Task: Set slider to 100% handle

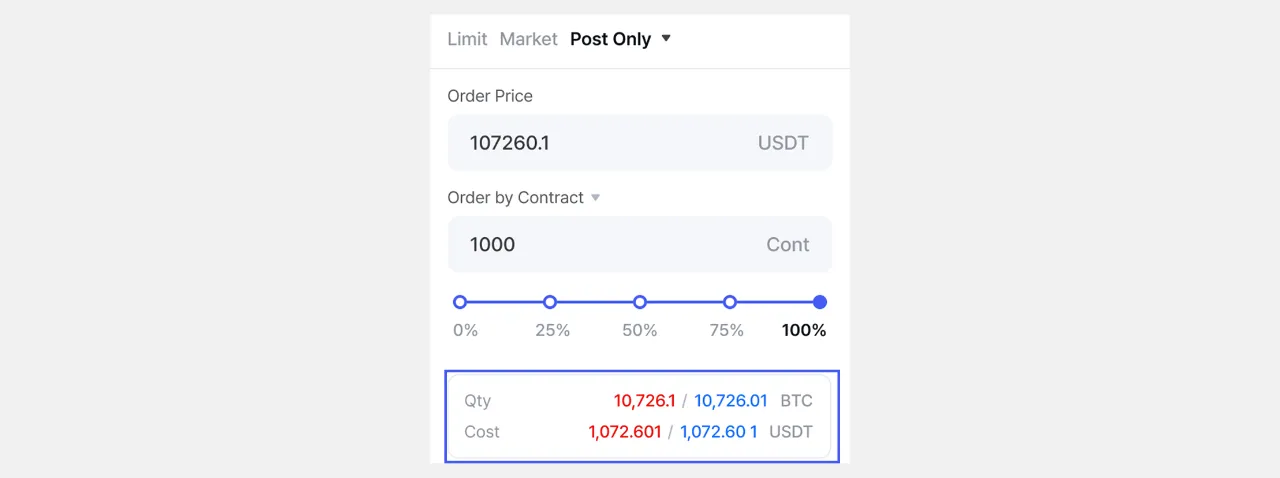Action: point(820,302)
